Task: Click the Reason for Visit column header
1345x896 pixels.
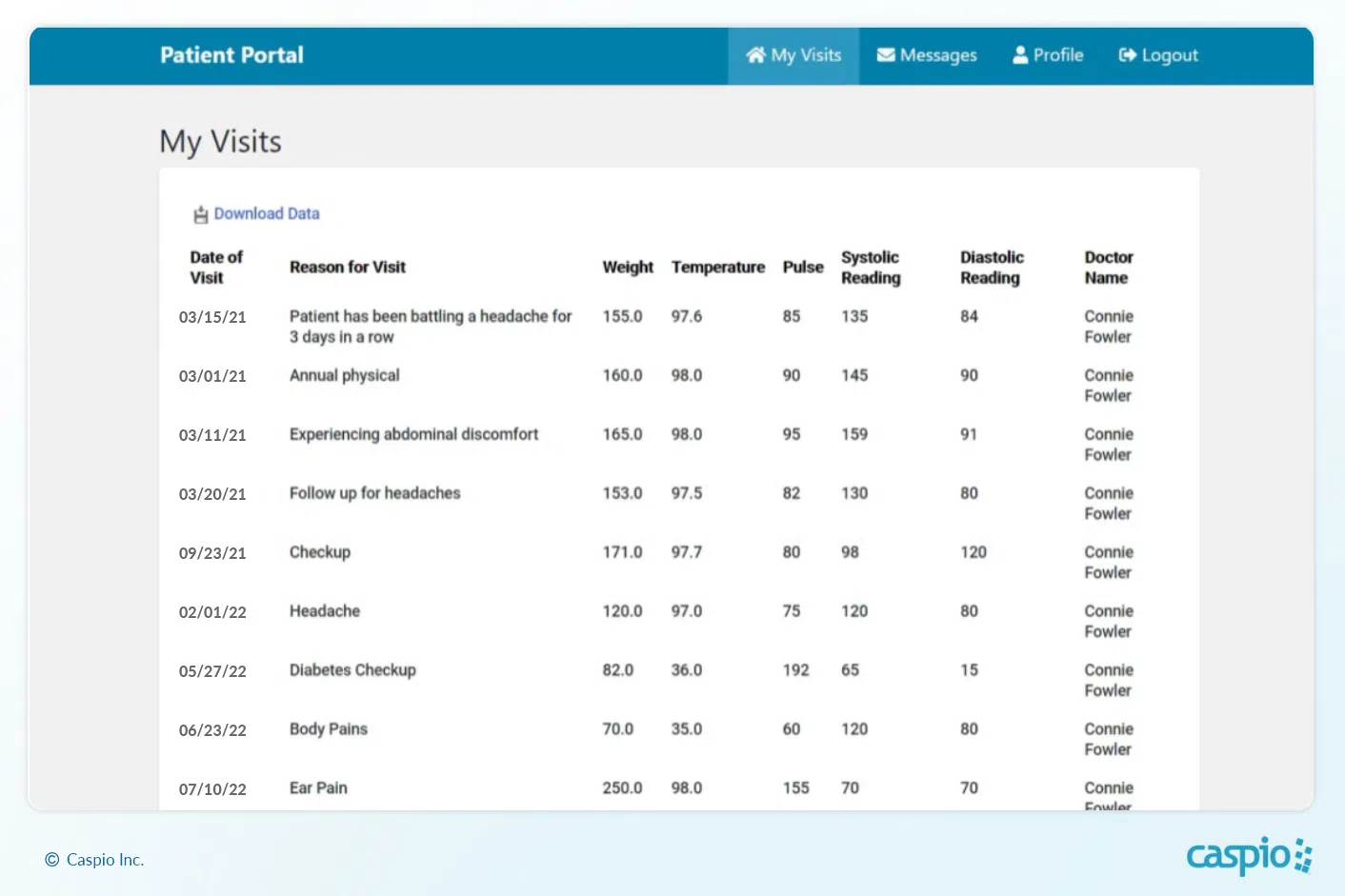Action: point(348,268)
